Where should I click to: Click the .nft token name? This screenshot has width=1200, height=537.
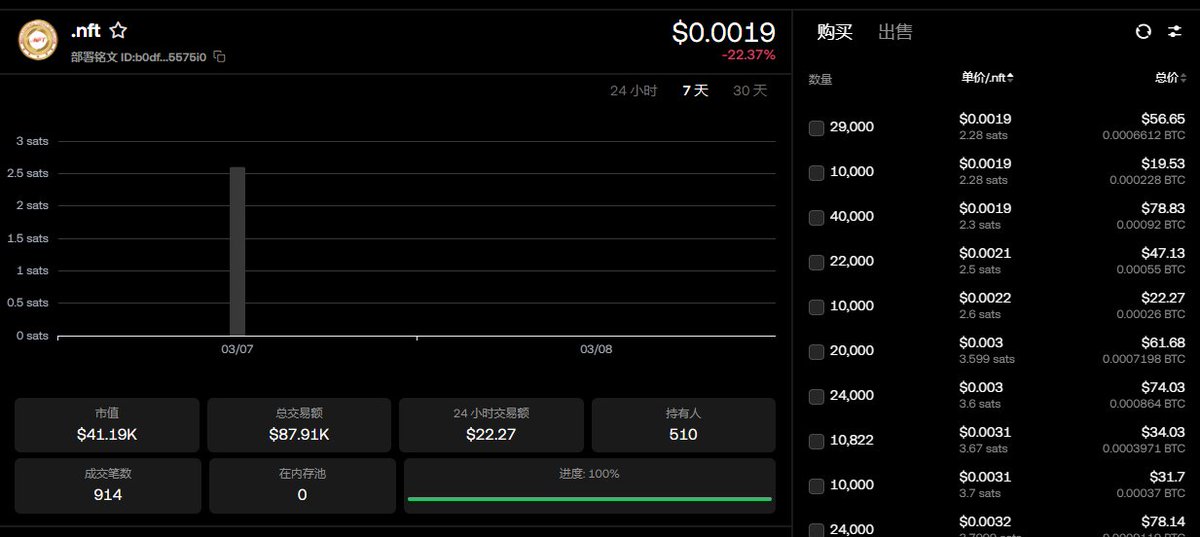(x=86, y=31)
